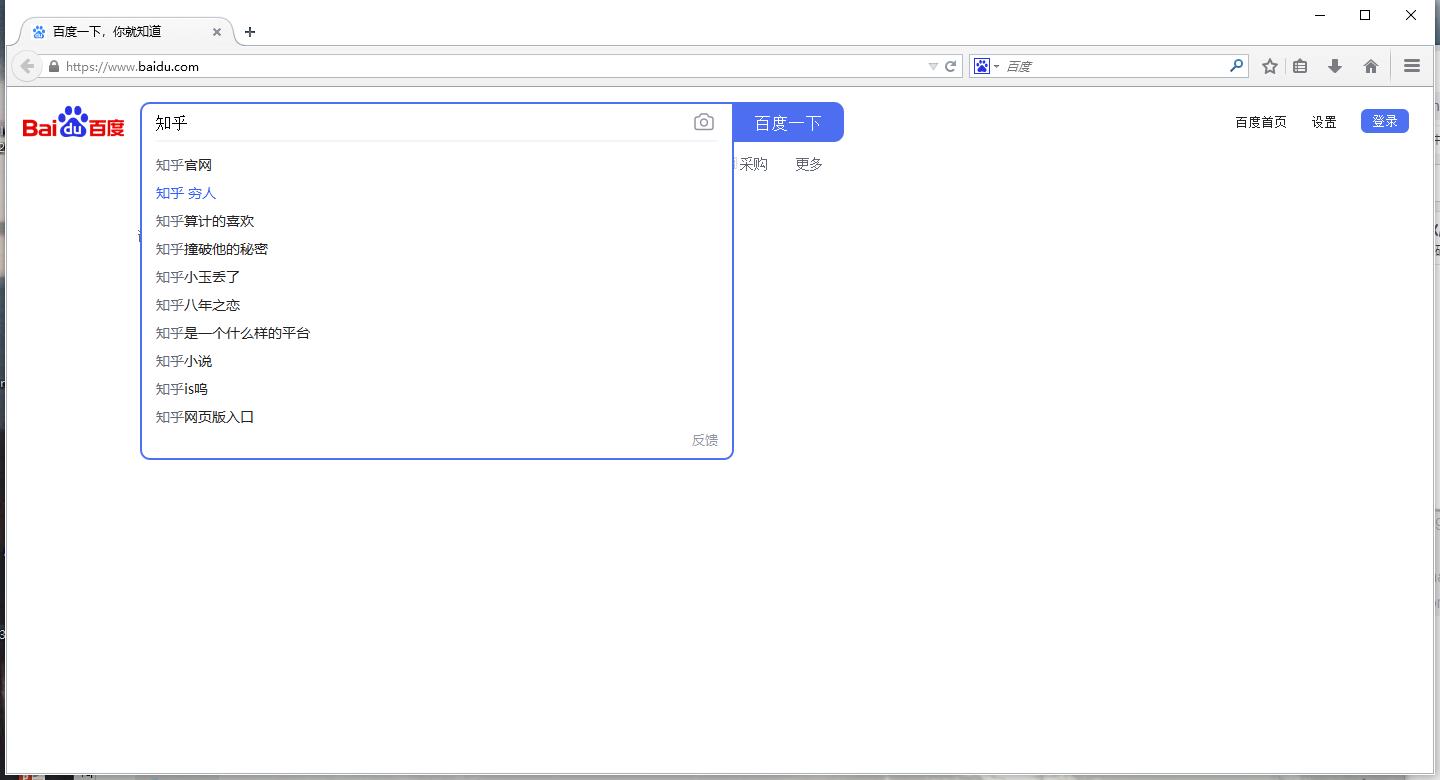Viewport: 1440px width, 780px height.
Task: Expand the URL history dropdown arrow
Action: tap(933, 66)
